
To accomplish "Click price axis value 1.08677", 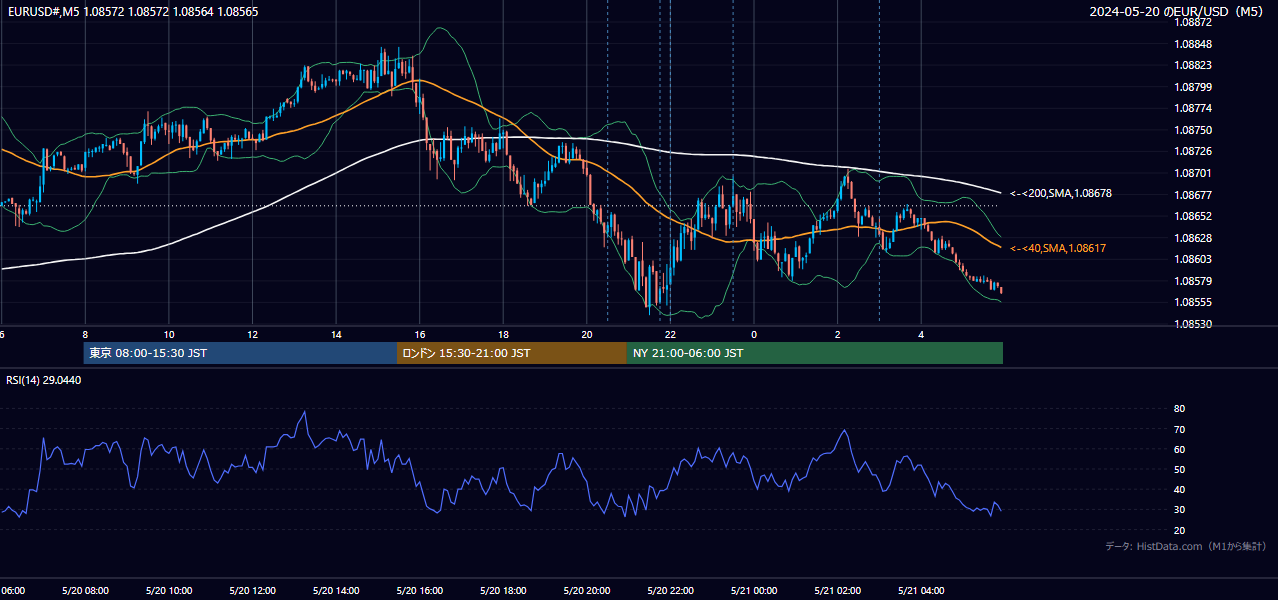I will coord(1193,195).
